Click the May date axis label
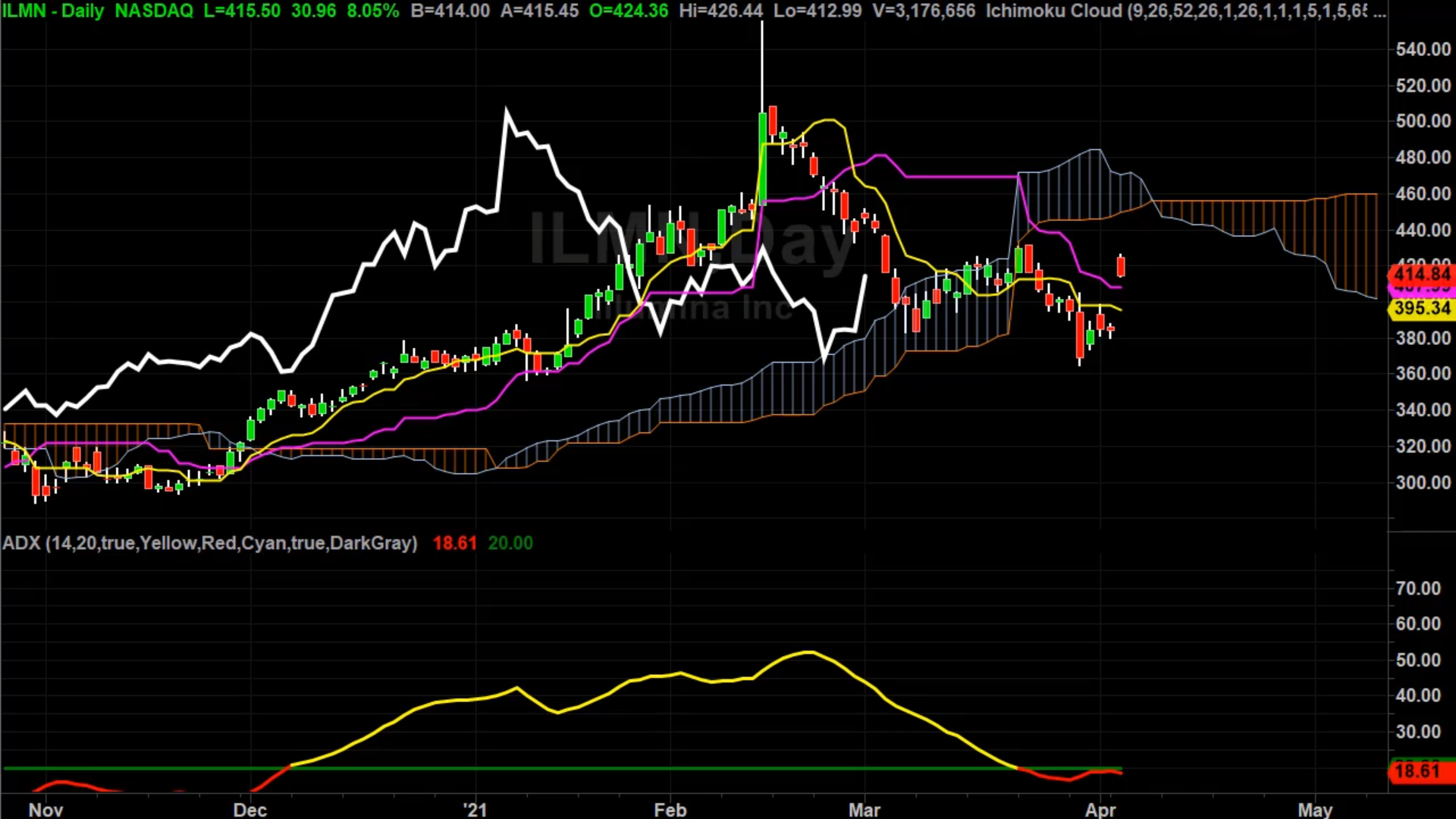The height and width of the screenshot is (819, 1456). (x=1315, y=809)
